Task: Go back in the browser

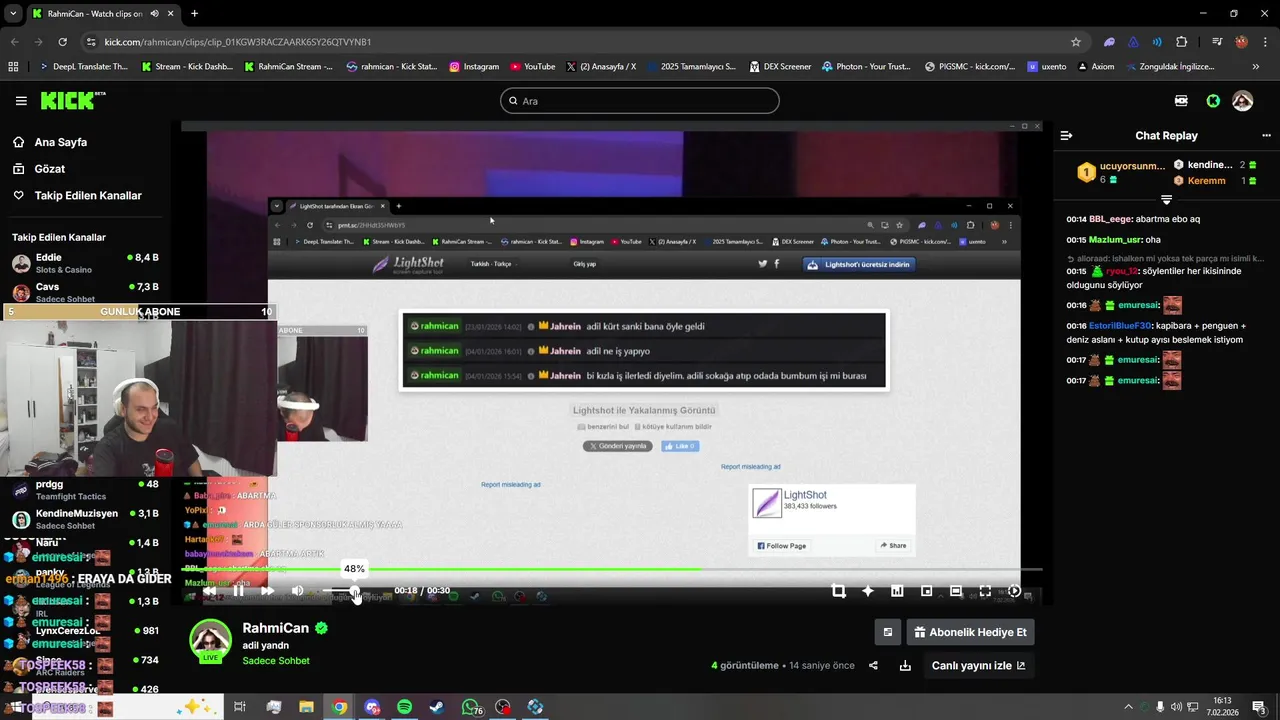Action: pyautogui.click(x=14, y=42)
